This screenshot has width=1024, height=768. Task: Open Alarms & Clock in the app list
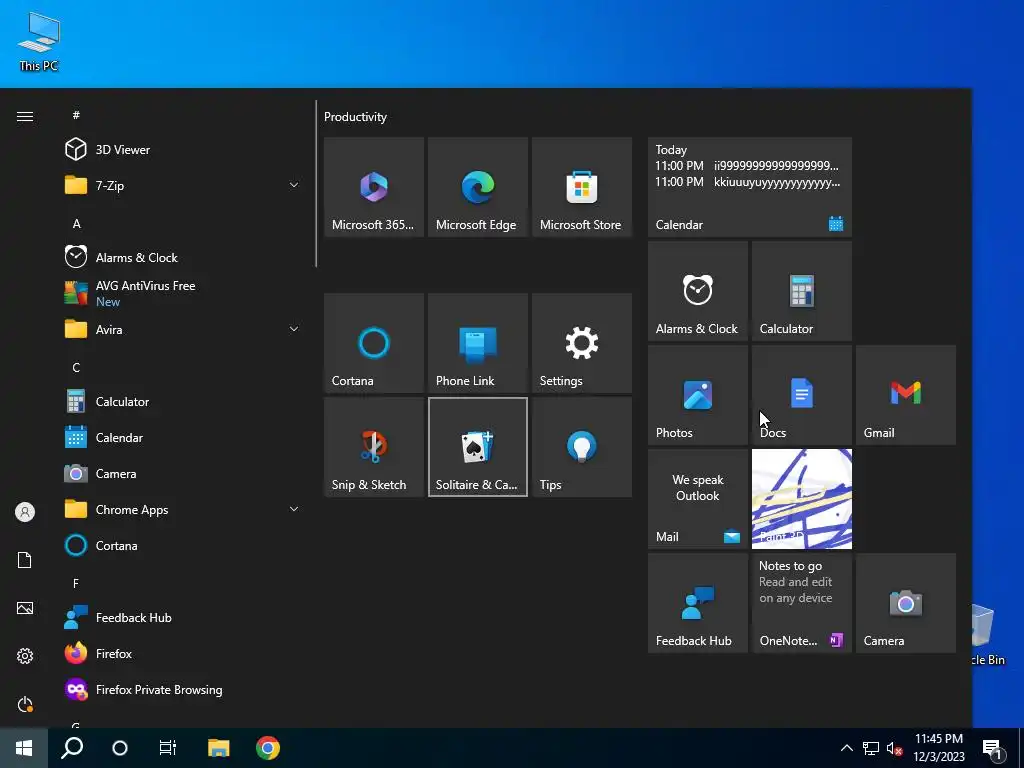click(182, 257)
